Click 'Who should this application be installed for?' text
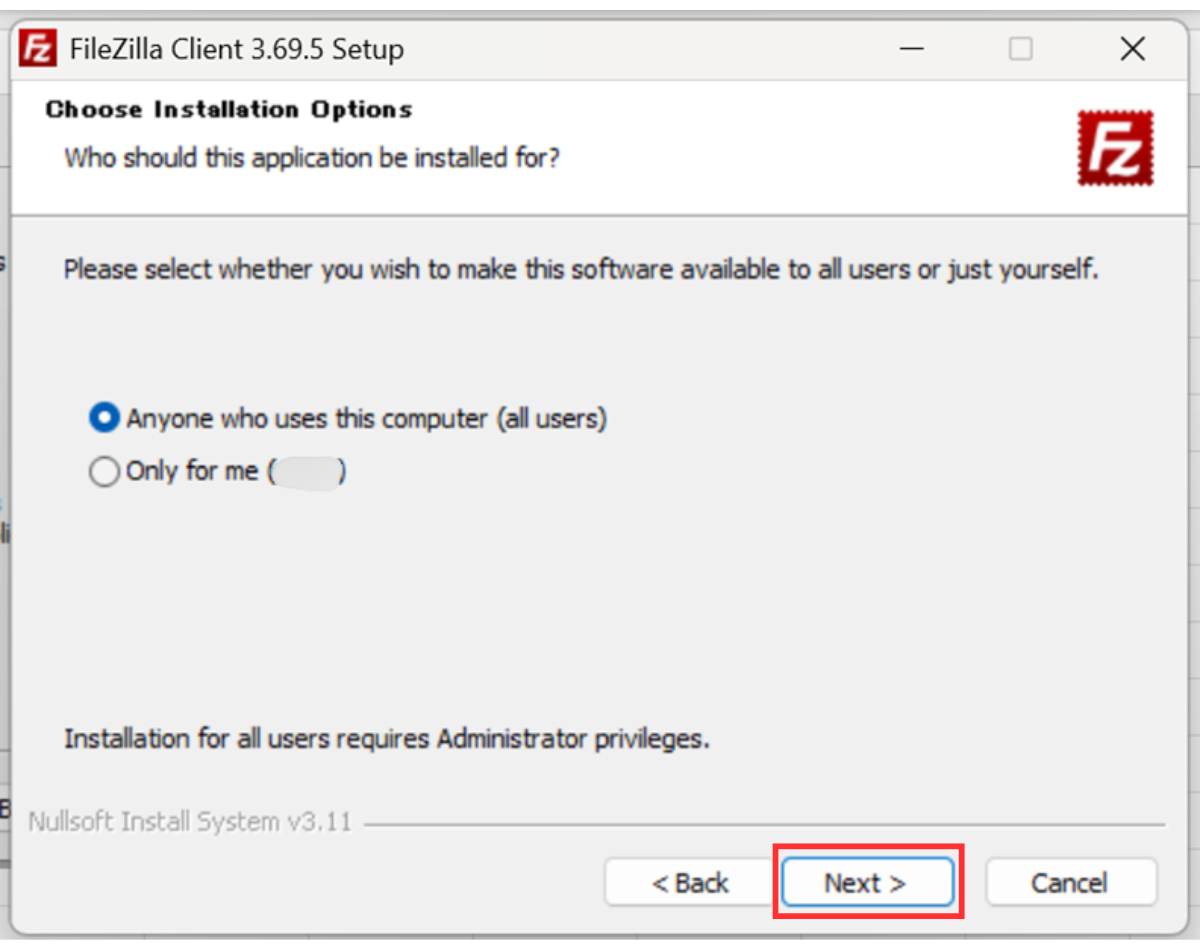 click(312, 158)
